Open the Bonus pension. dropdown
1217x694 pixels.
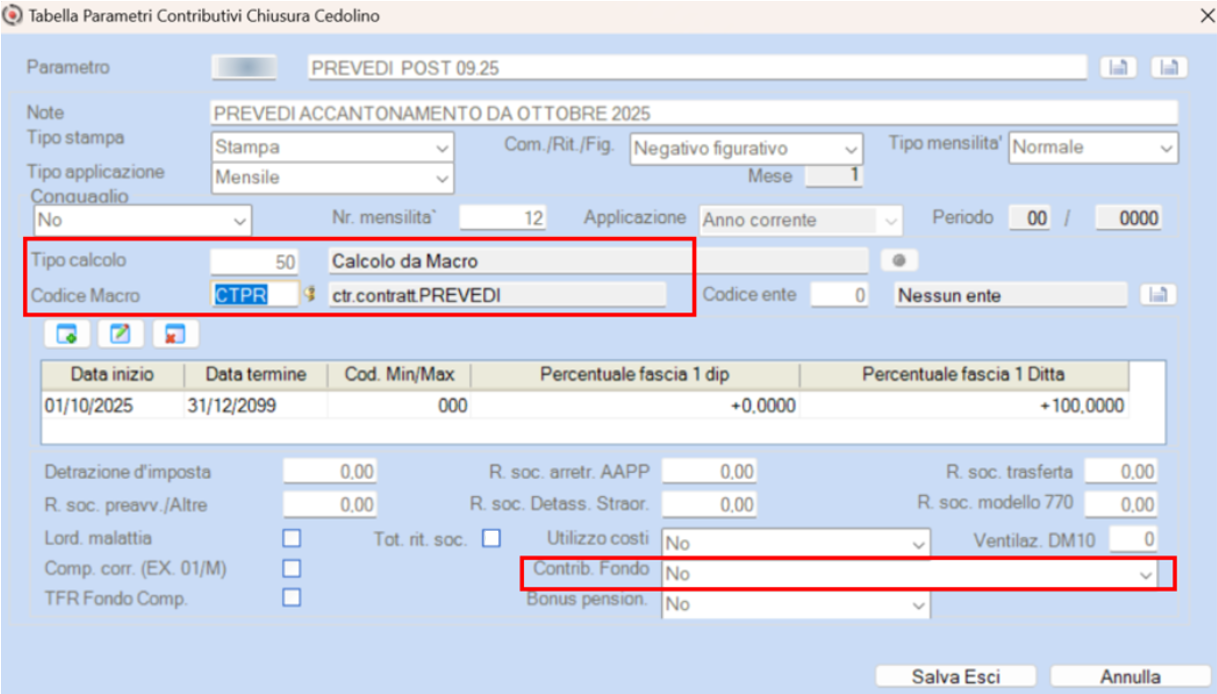[x=796, y=605]
